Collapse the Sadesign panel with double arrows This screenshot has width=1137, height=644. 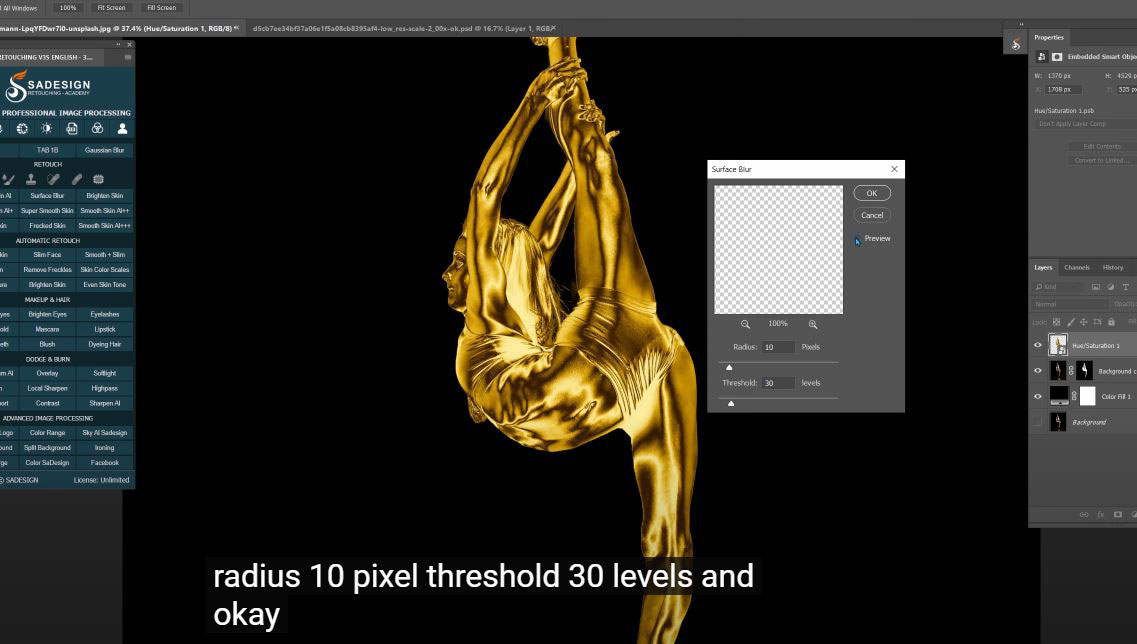tap(119, 45)
